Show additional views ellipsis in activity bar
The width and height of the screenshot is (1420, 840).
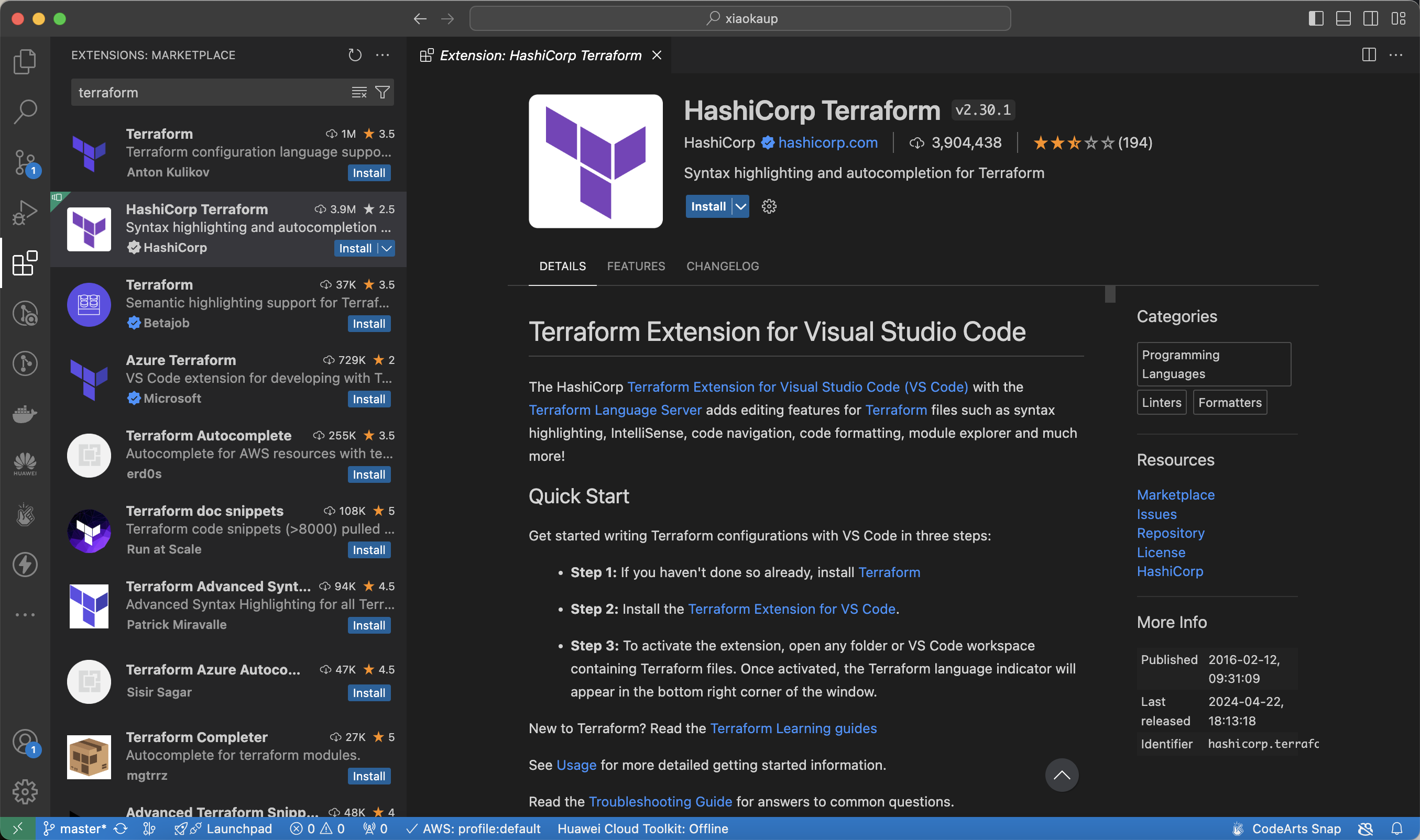point(25,615)
